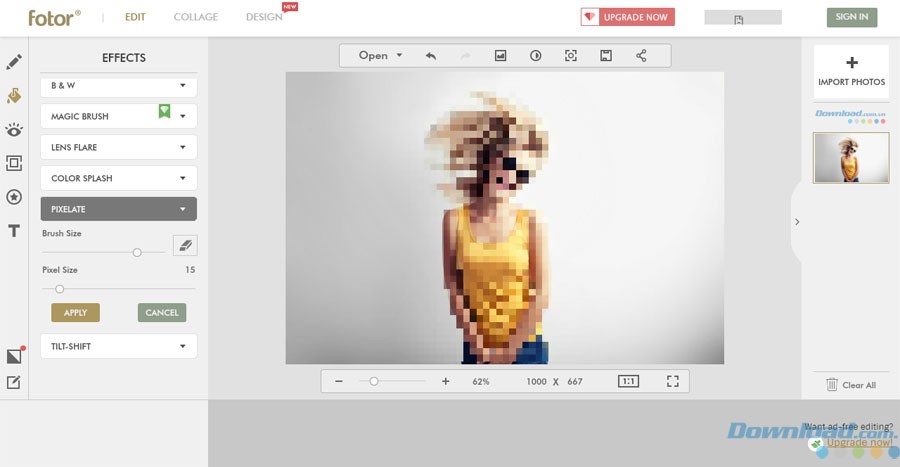900x467 pixels.
Task: Click the SIGN IN button
Action: click(852, 17)
